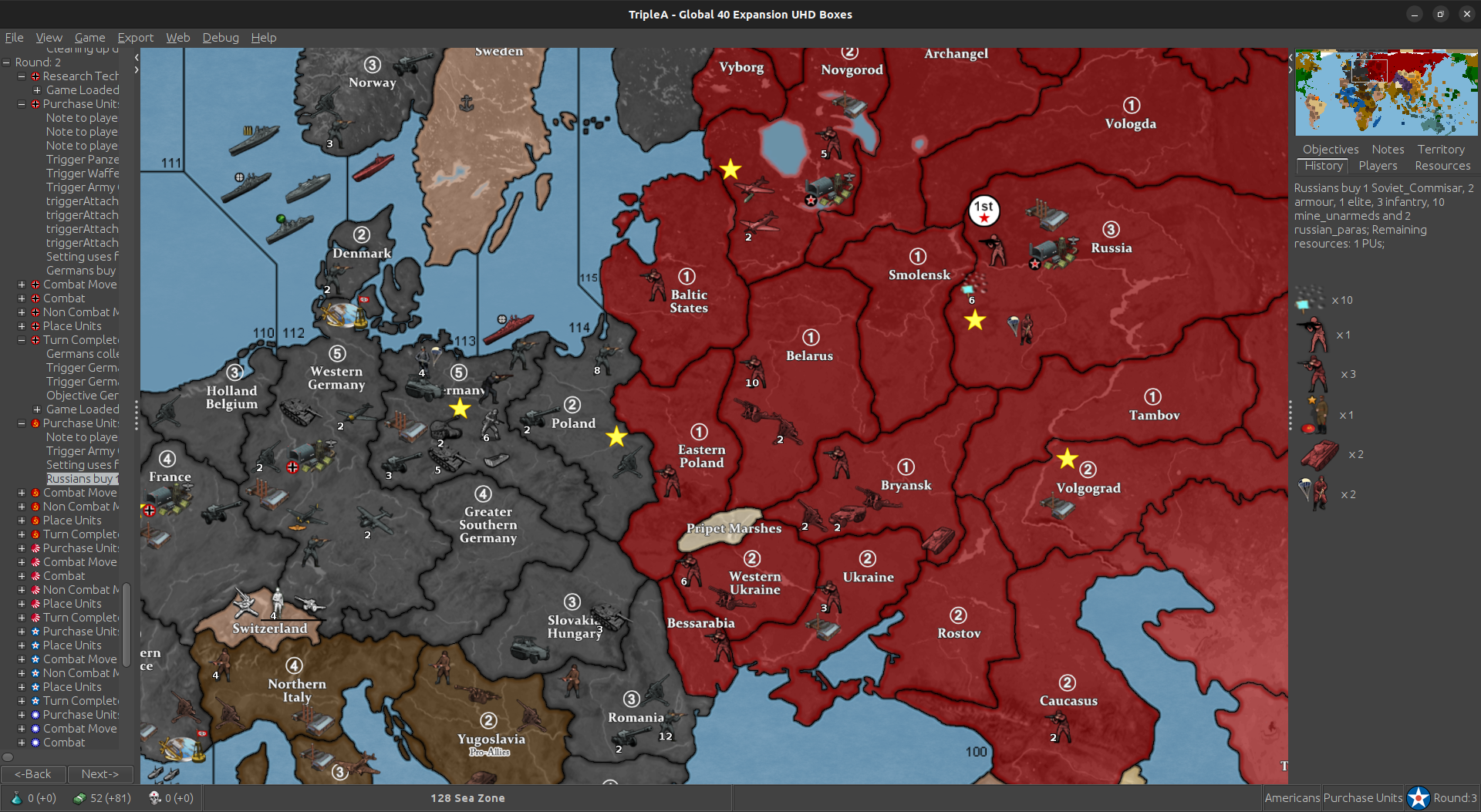1481x812 pixels.
Task: Open the Game menu
Action: (x=89, y=37)
